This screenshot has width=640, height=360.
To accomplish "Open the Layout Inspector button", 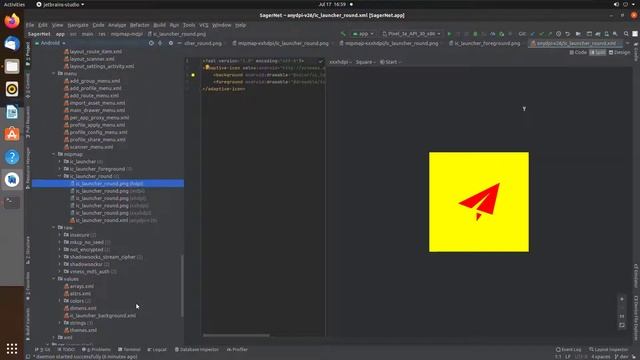I will pyautogui.click(x=609, y=349).
